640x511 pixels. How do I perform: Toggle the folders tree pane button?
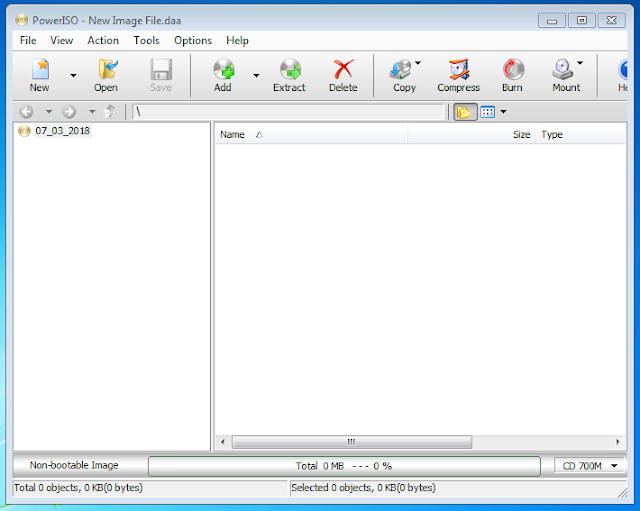click(x=464, y=112)
